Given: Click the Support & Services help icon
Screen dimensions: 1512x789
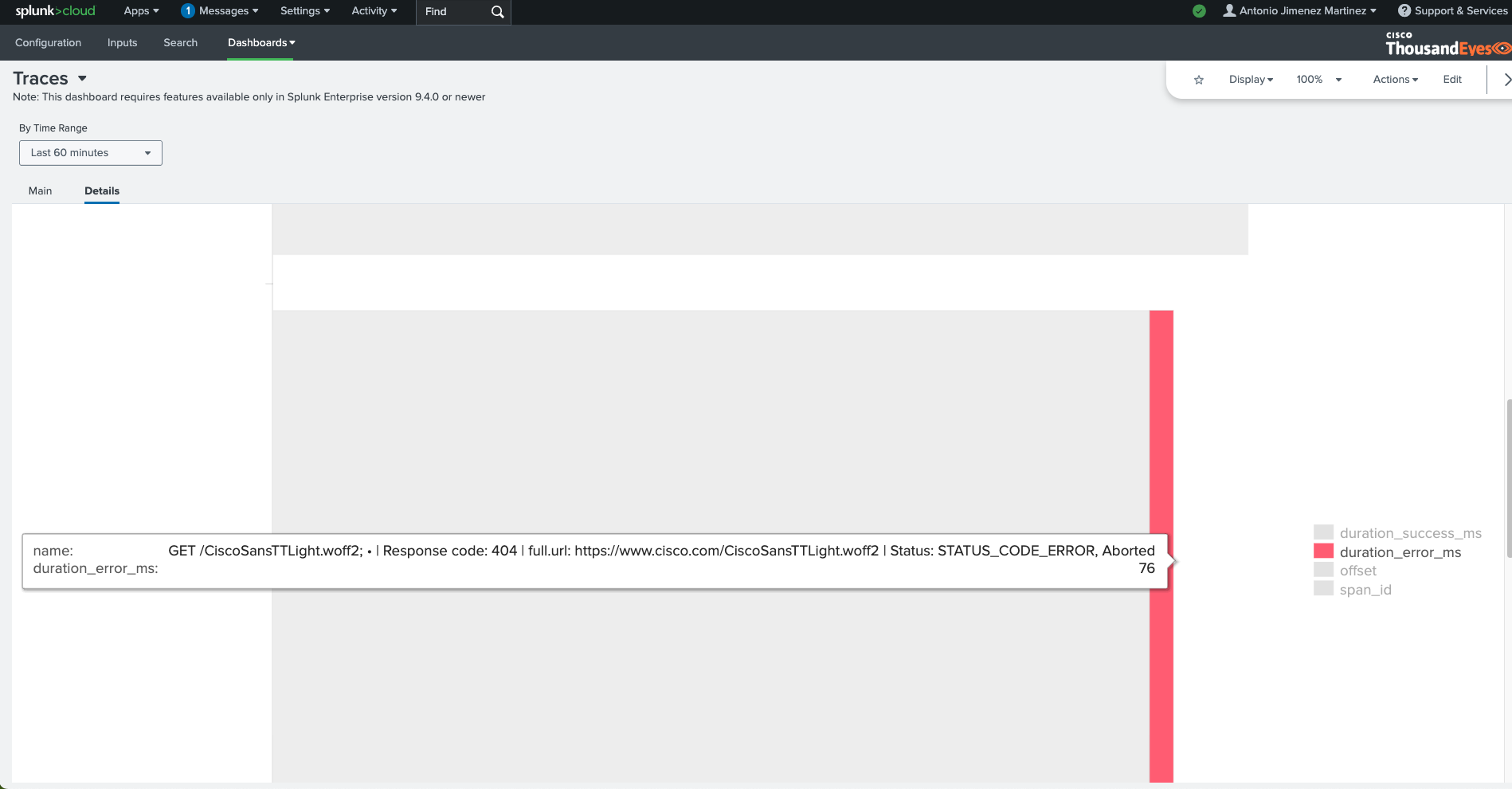Looking at the screenshot, I should click(1404, 11).
